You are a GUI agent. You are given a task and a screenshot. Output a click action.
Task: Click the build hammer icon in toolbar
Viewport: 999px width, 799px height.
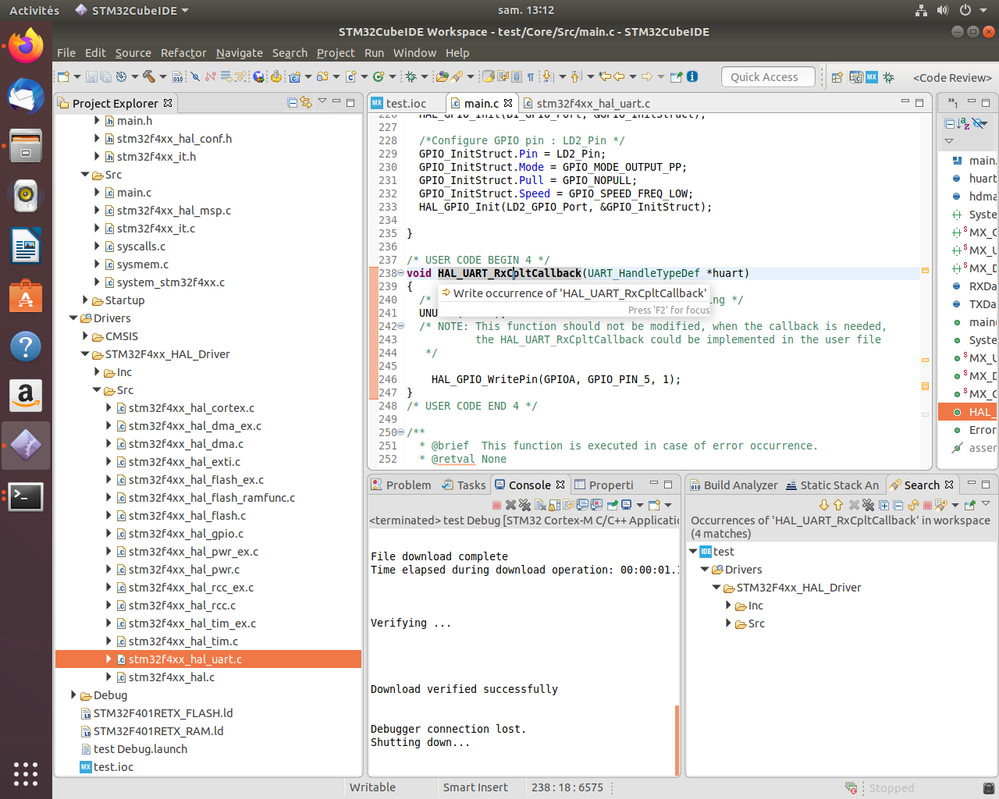coord(148,77)
